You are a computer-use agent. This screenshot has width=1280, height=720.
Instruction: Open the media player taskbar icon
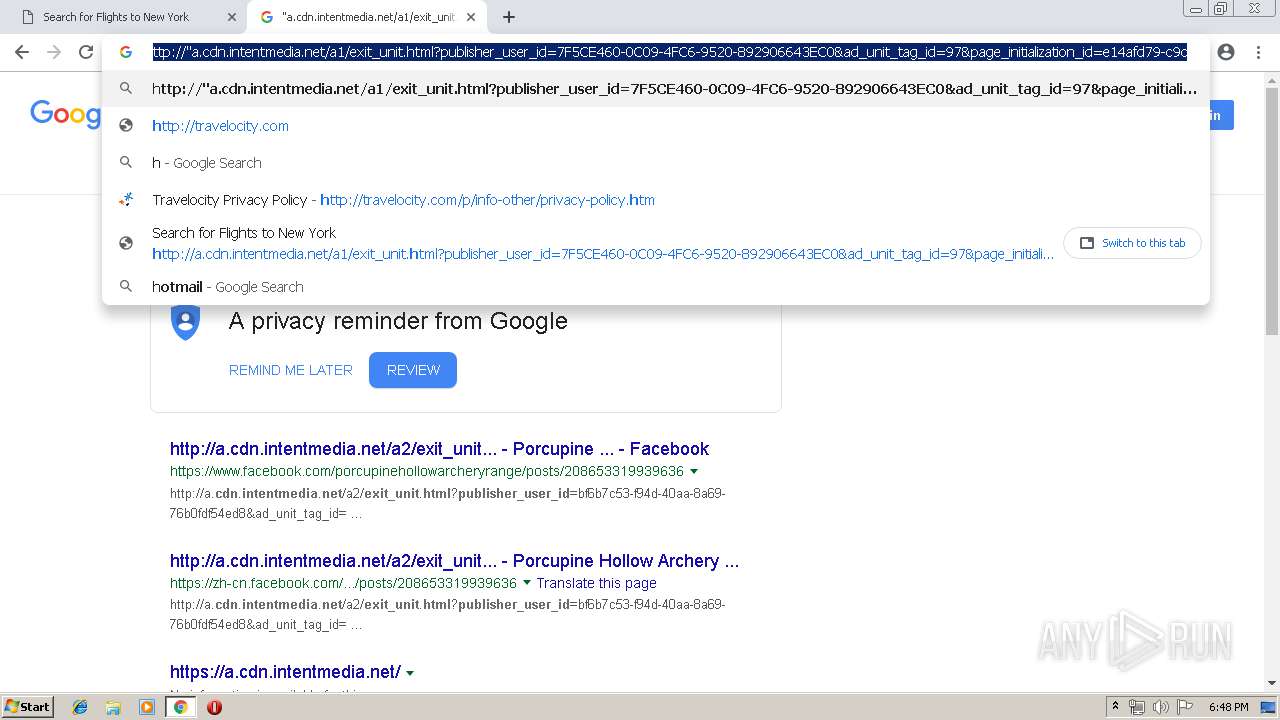147,707
